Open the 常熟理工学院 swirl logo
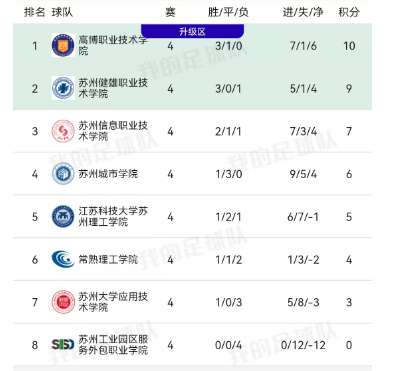 click(x=63, y=259)
